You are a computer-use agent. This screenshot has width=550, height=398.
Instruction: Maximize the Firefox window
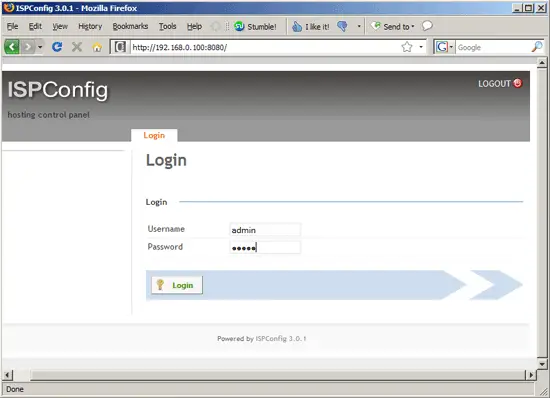click(529, 8)
